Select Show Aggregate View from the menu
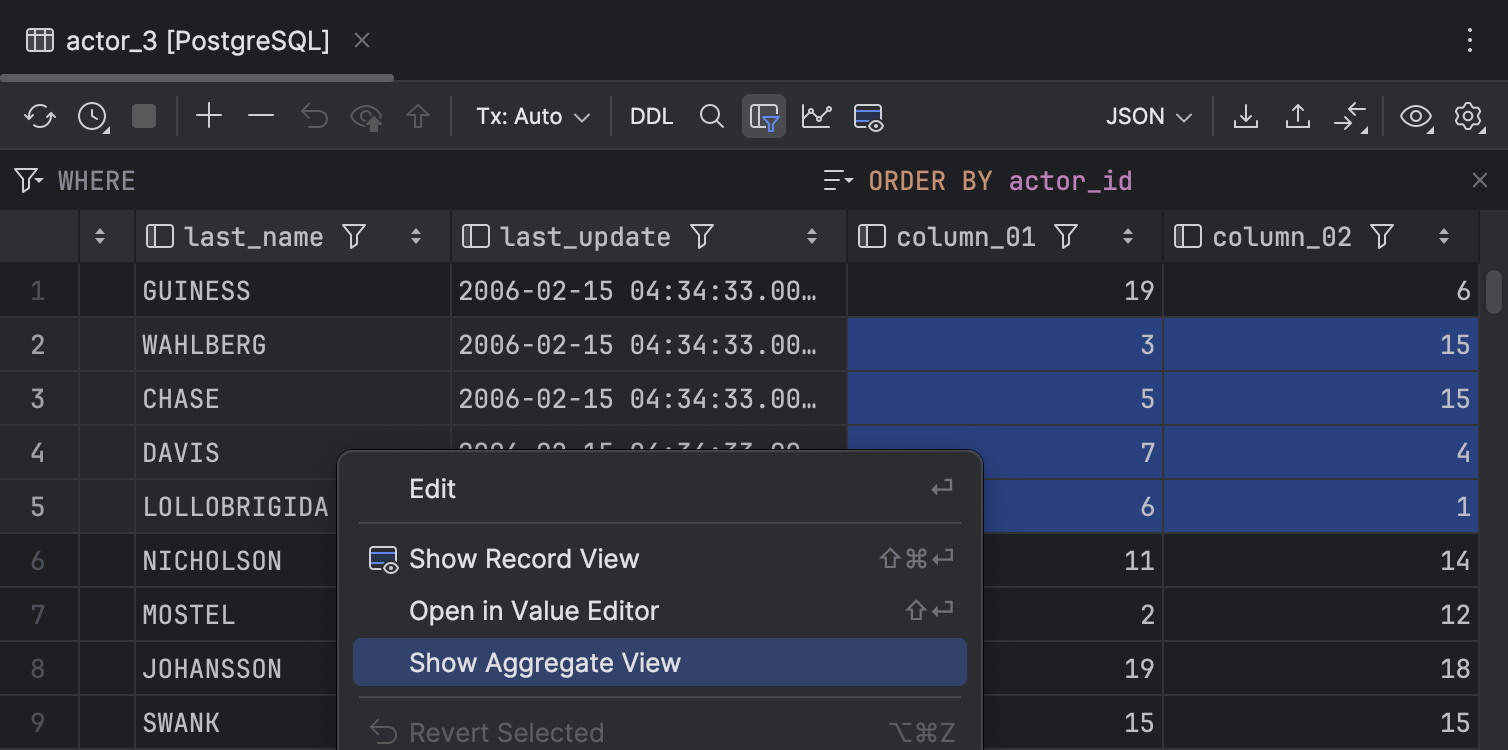Viewport: 1508px width, 750px height. click(545, 662)
